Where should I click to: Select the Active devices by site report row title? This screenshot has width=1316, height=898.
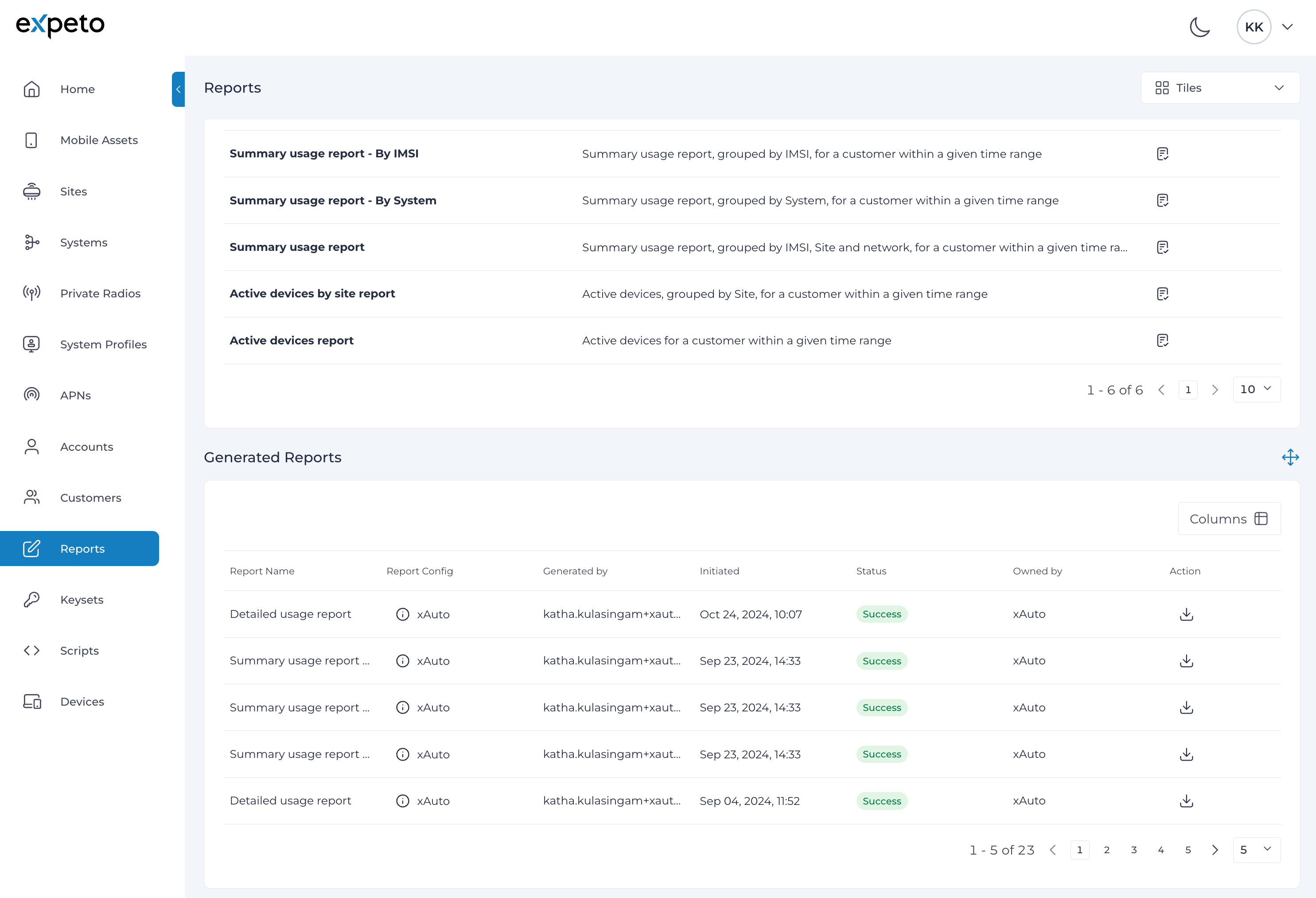click(312, 293)
